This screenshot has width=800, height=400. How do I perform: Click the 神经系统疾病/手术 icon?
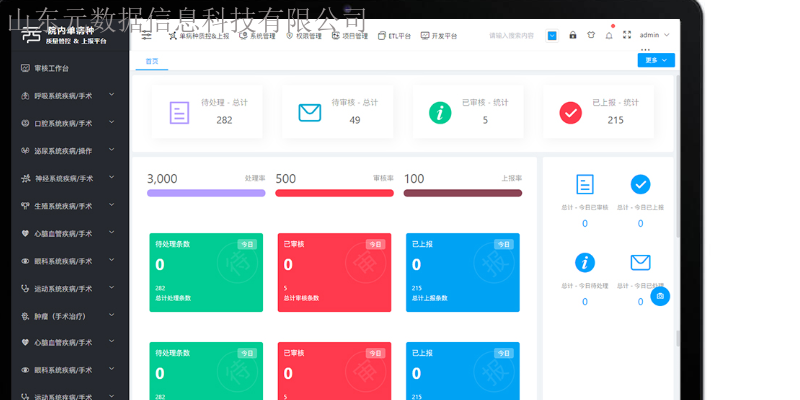tap(25, 178)
